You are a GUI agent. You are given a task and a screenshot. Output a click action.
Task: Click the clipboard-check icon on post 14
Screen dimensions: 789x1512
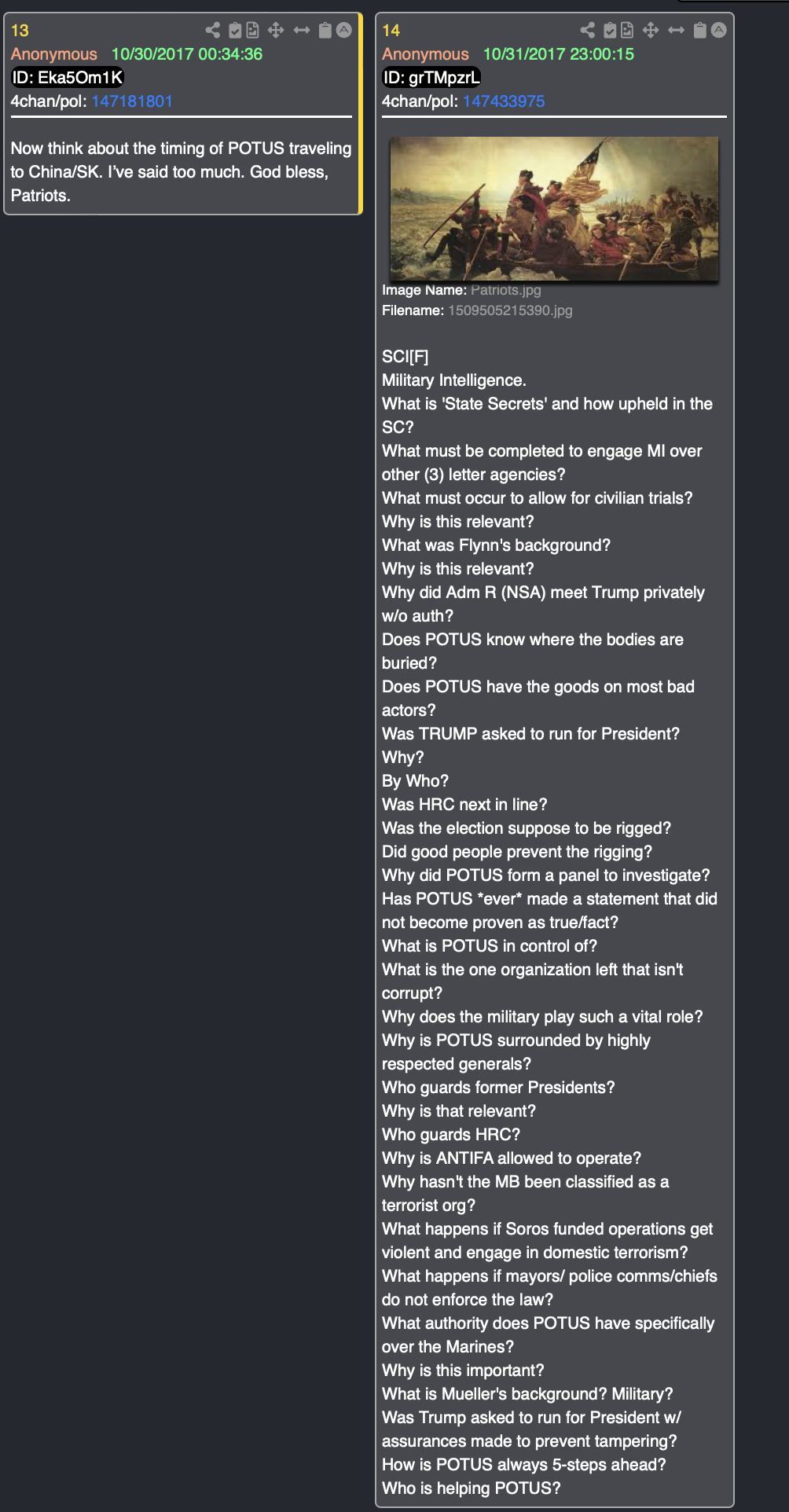coord(610,30)
